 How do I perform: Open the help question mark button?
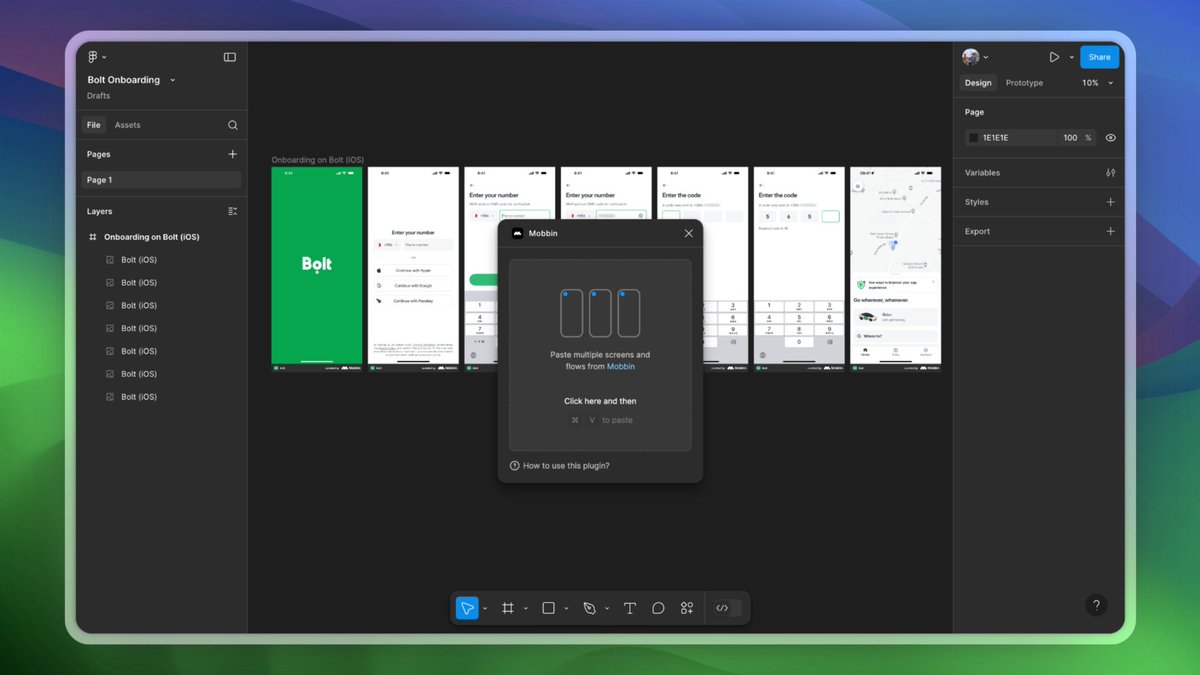click(x=1096, y=605)
